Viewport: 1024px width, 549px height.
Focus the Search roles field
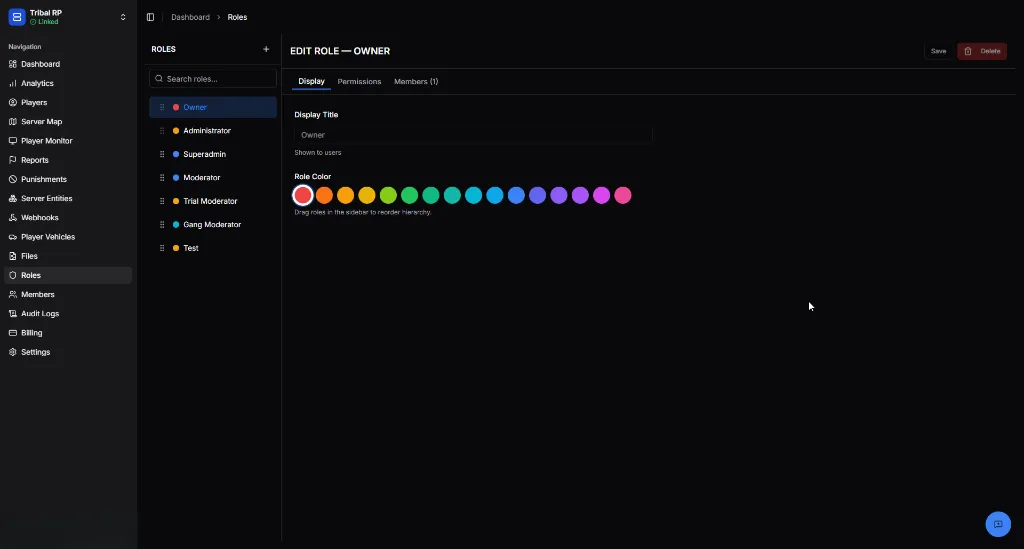[x=213, y=78]
